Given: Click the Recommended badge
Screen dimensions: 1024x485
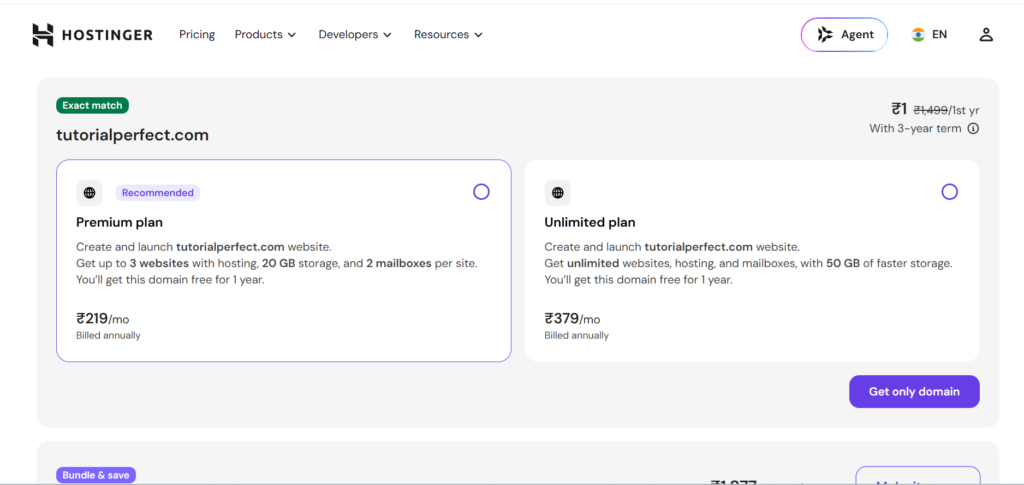Looking at the screenshot, I should (x=158, y=193).
